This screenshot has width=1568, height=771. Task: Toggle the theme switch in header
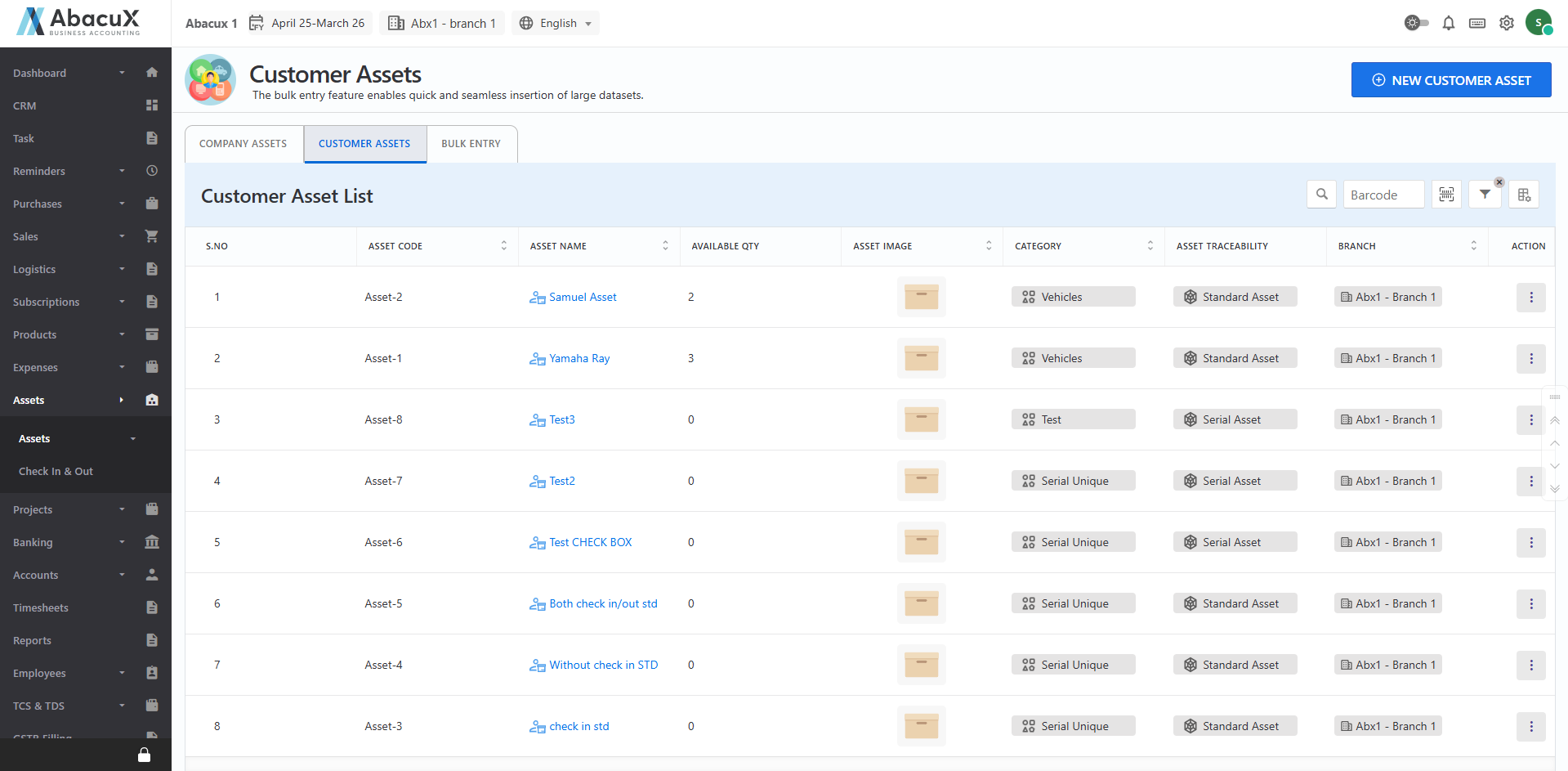(x=1416, y=23)
